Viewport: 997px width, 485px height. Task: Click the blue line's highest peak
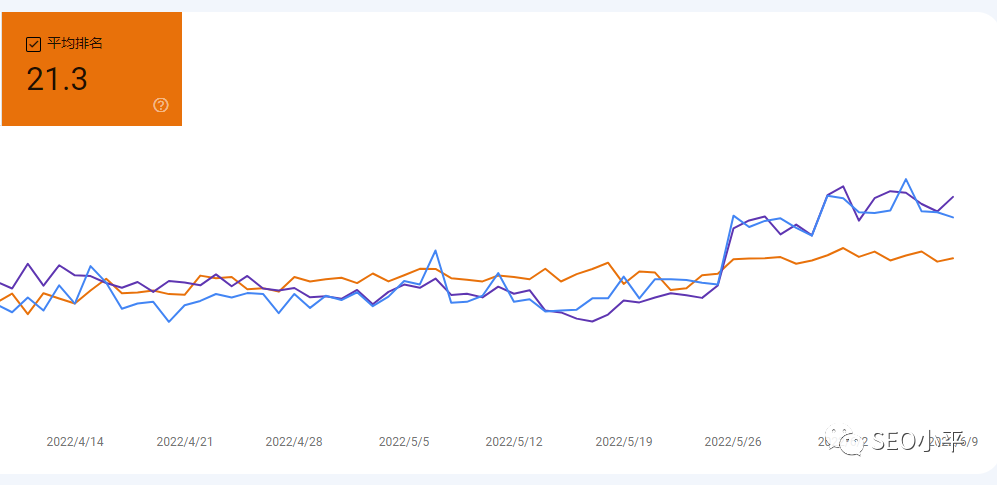(906, 180)
